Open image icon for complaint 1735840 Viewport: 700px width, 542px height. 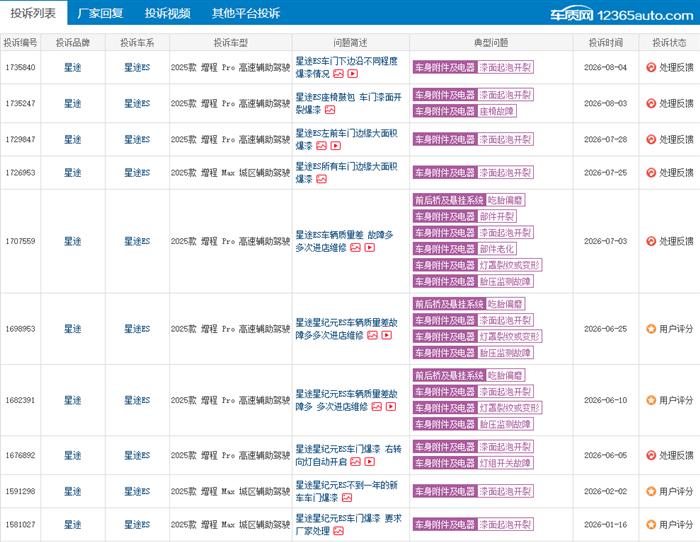[x=338, y=74]
